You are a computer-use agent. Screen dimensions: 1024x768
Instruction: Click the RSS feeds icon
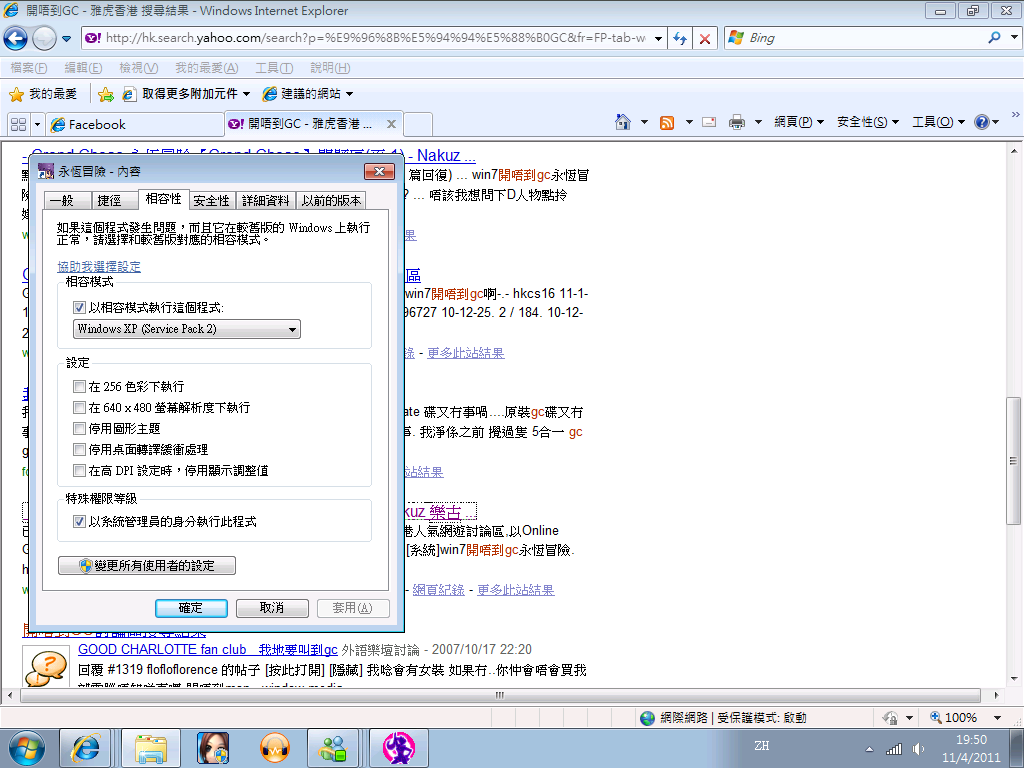pyautogui.click(x=666, y=122)
